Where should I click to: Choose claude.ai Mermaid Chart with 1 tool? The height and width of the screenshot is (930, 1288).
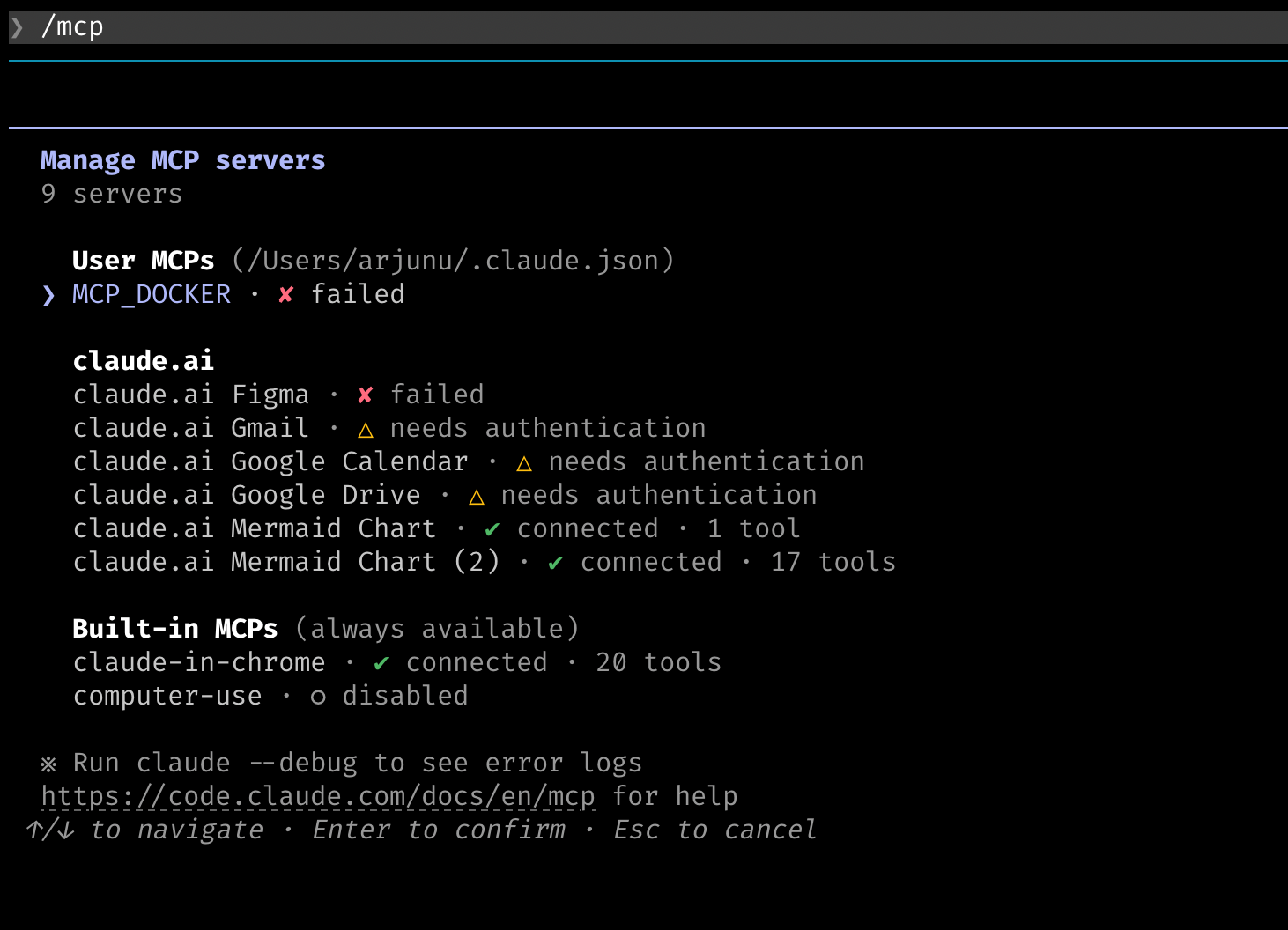coord(255,528)
